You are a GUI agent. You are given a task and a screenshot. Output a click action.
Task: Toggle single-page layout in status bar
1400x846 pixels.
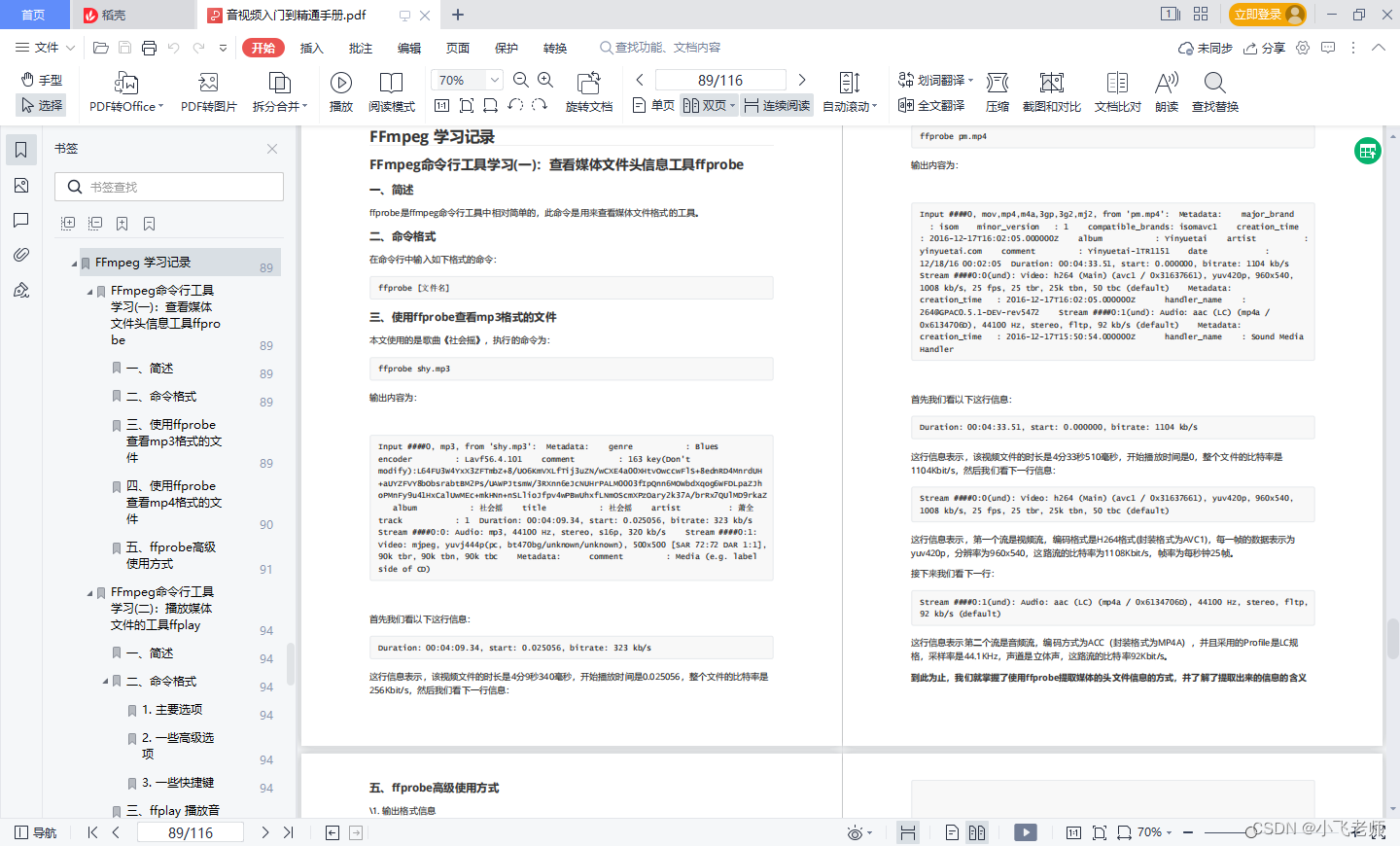pos(952,832)
